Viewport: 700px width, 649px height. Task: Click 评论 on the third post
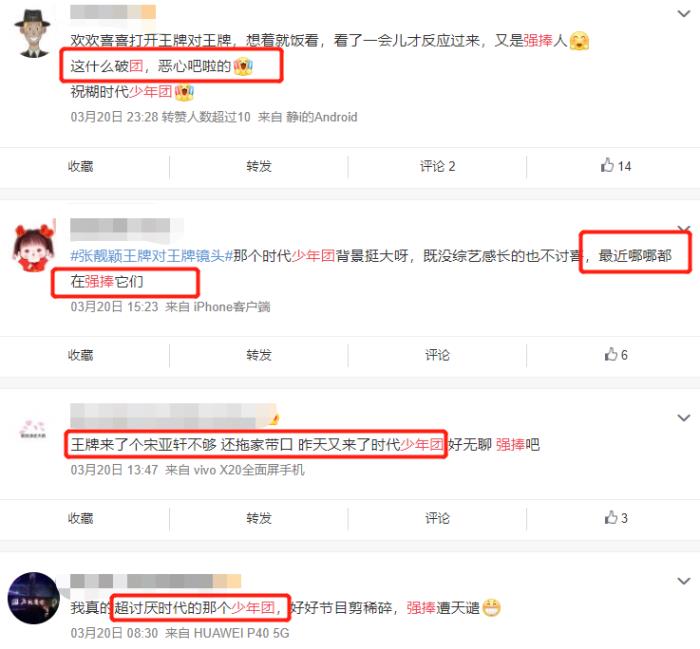coord(437,518)
